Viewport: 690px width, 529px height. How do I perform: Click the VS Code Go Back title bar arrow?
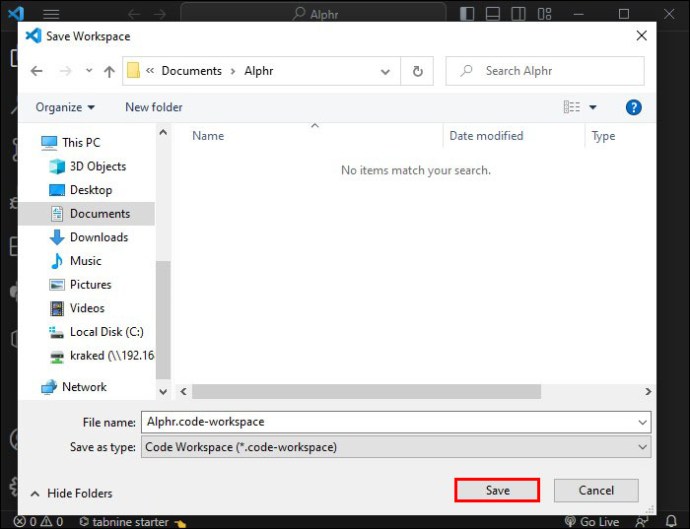click(134, 14)
